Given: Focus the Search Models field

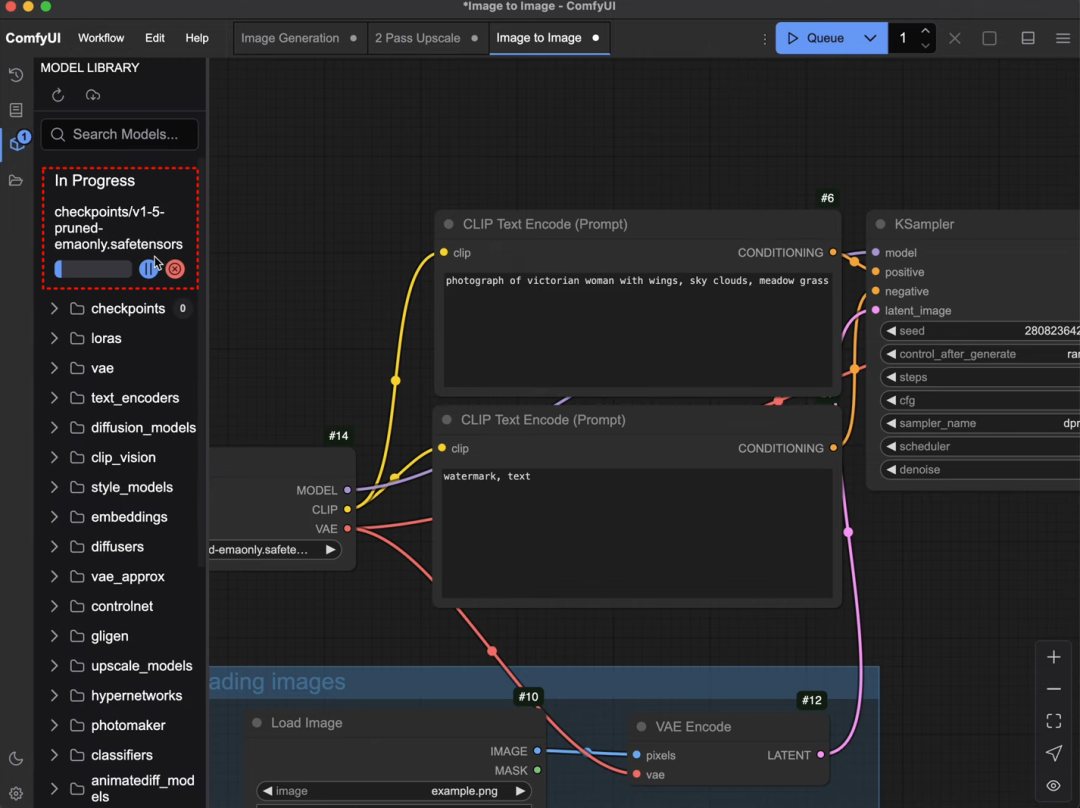Looking at the screenshot, I should pyautogui.click(x=120, y=134).
